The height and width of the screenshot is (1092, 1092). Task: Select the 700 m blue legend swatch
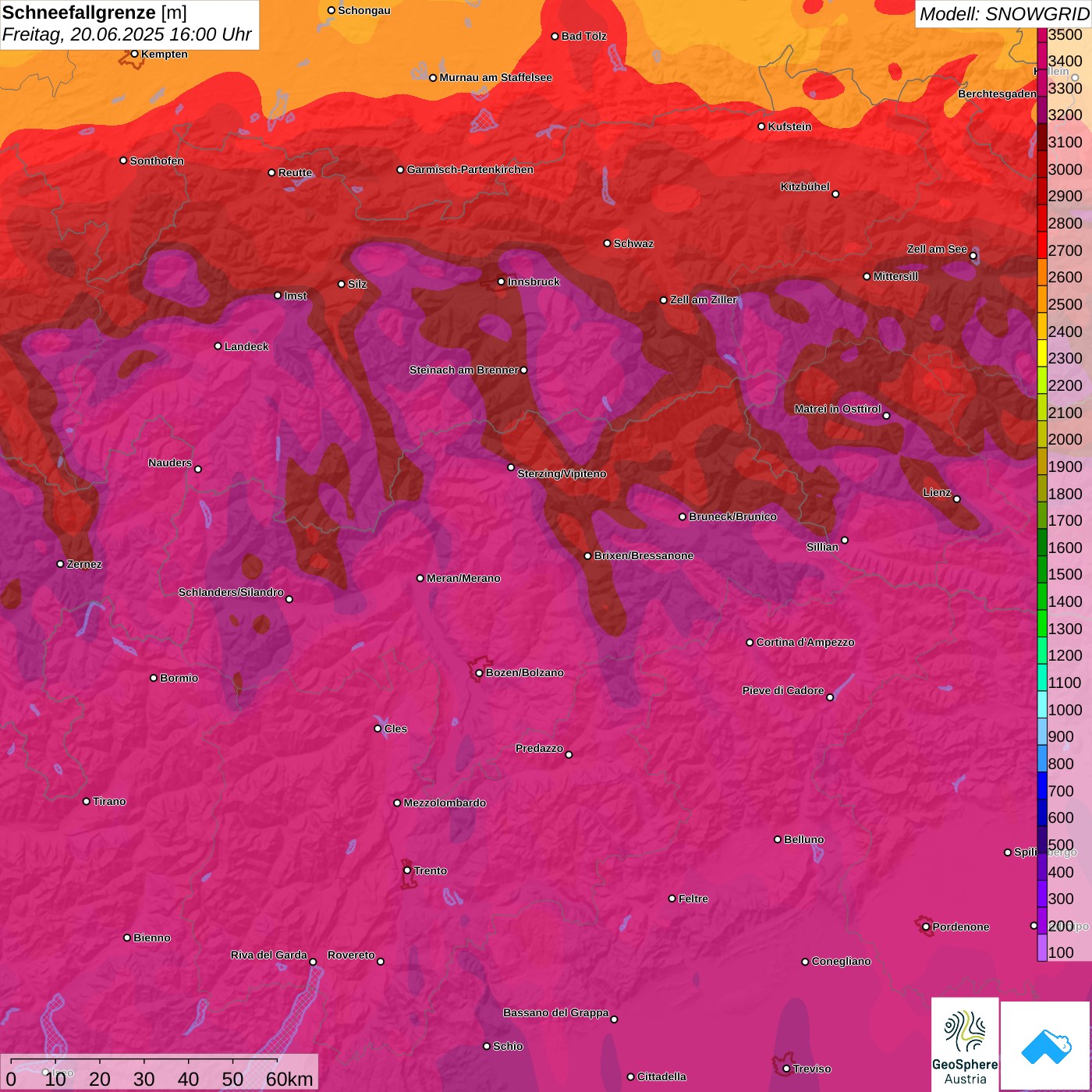click(x=1042, y=785)
